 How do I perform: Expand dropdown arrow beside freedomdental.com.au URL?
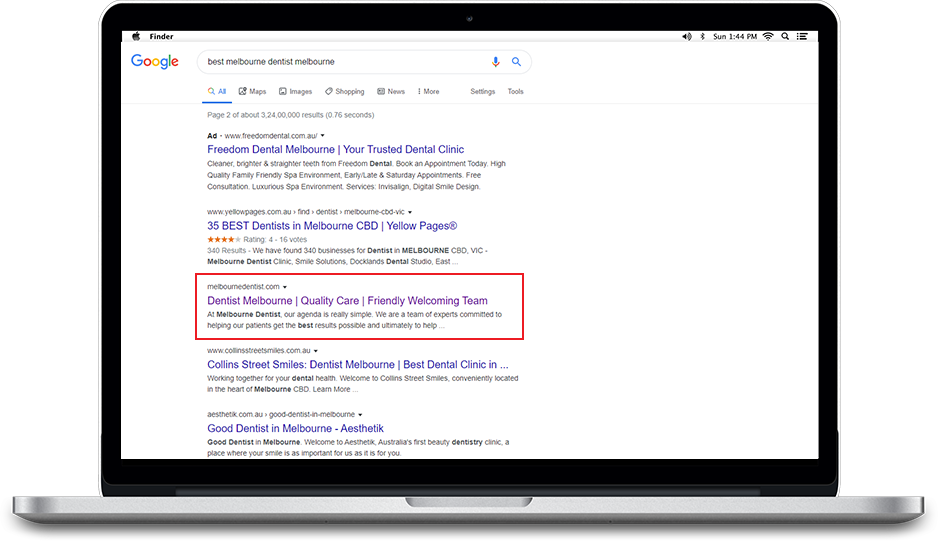[x=323, y=136]
